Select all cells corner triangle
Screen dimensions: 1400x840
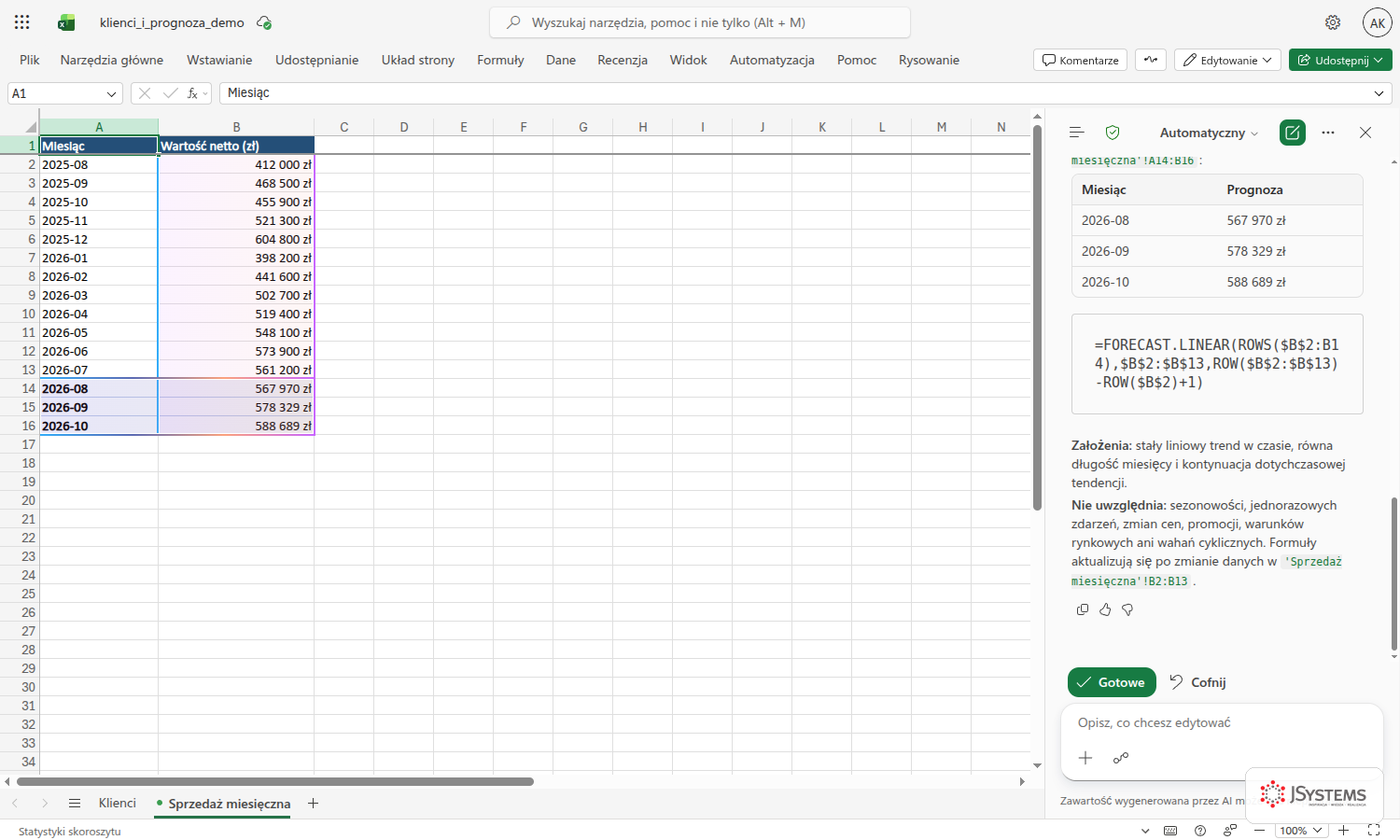click(31, 127)
